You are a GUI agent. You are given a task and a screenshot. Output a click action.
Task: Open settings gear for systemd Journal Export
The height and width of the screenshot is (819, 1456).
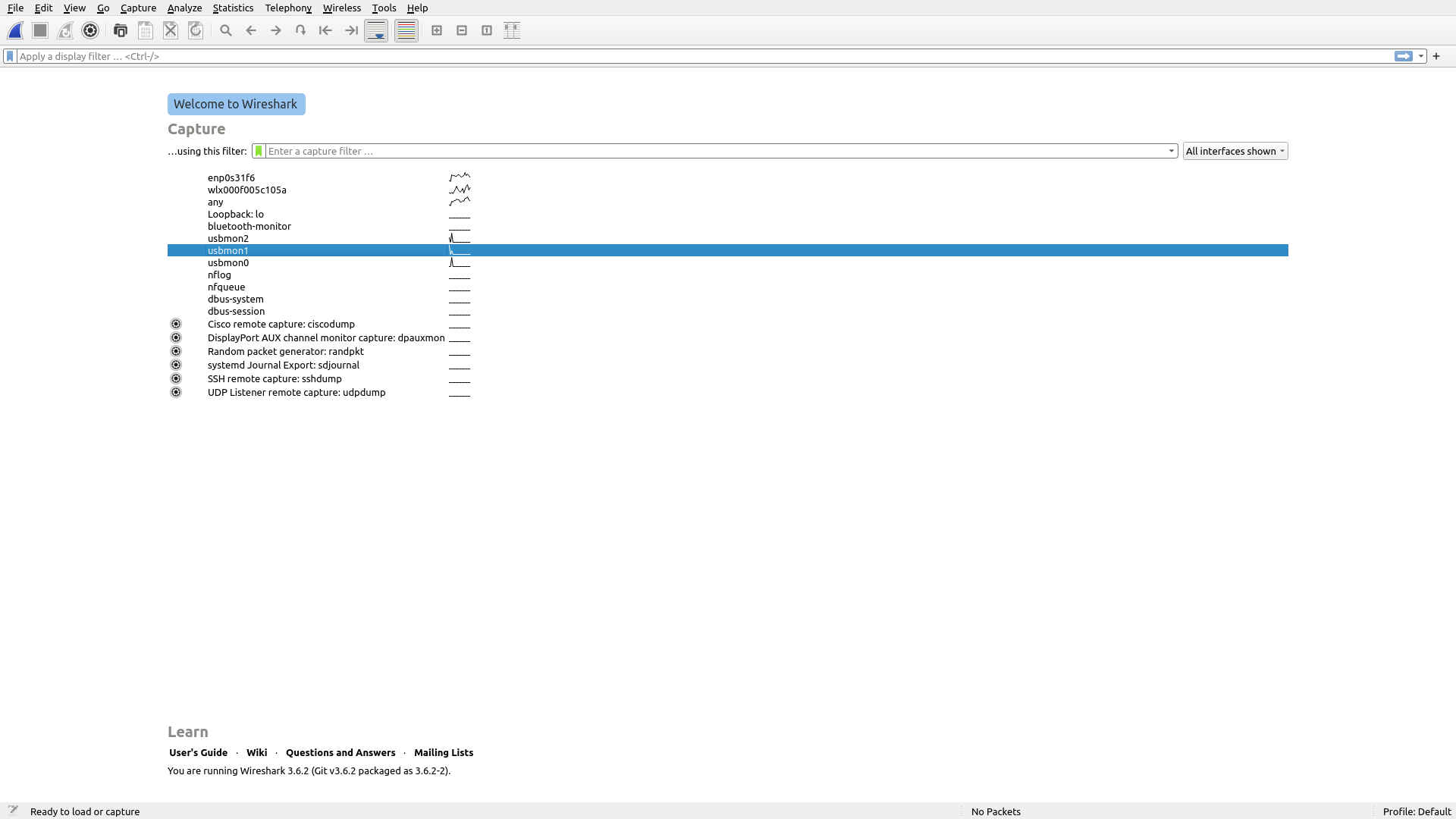[x=176, y=365]
